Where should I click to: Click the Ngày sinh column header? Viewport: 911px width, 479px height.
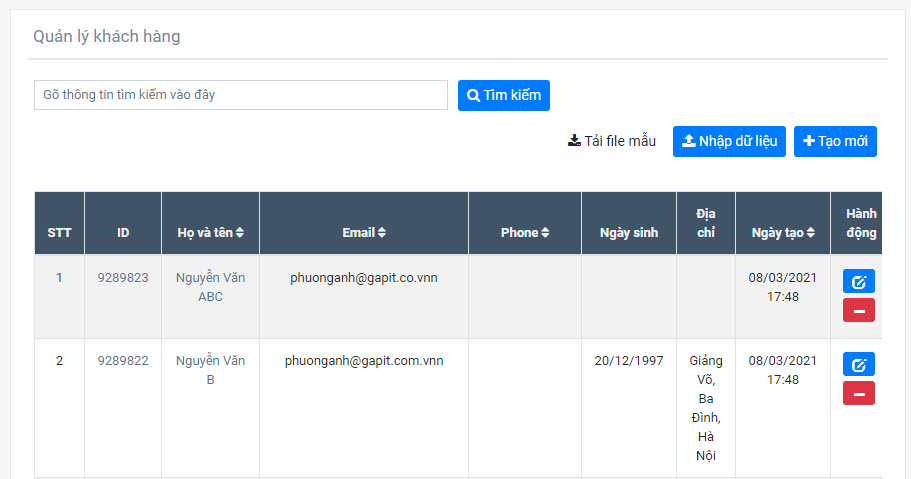(x=628, y=233)
